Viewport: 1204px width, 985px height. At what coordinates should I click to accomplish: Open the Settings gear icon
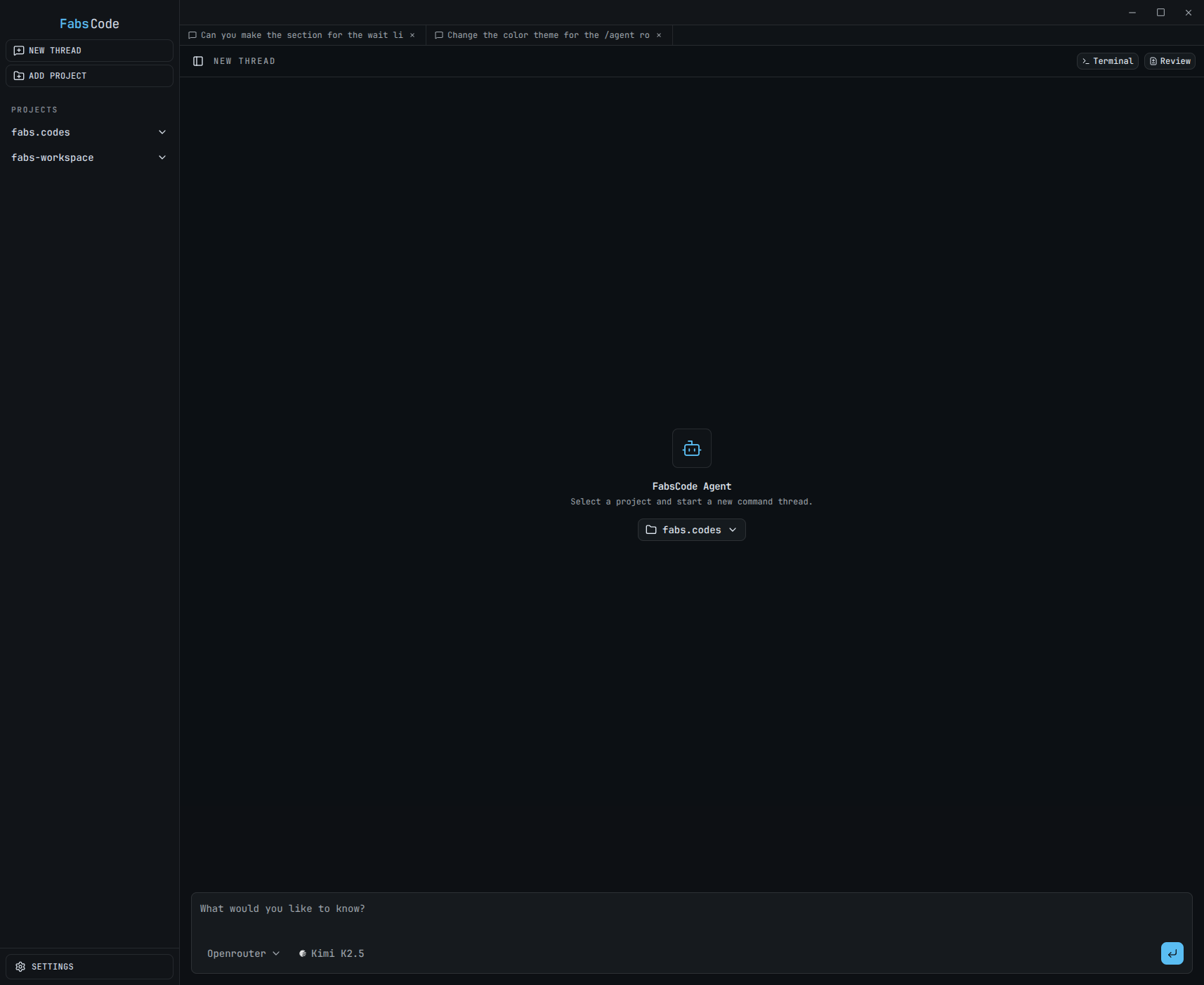pyautogui.click(x=20, y=967)
